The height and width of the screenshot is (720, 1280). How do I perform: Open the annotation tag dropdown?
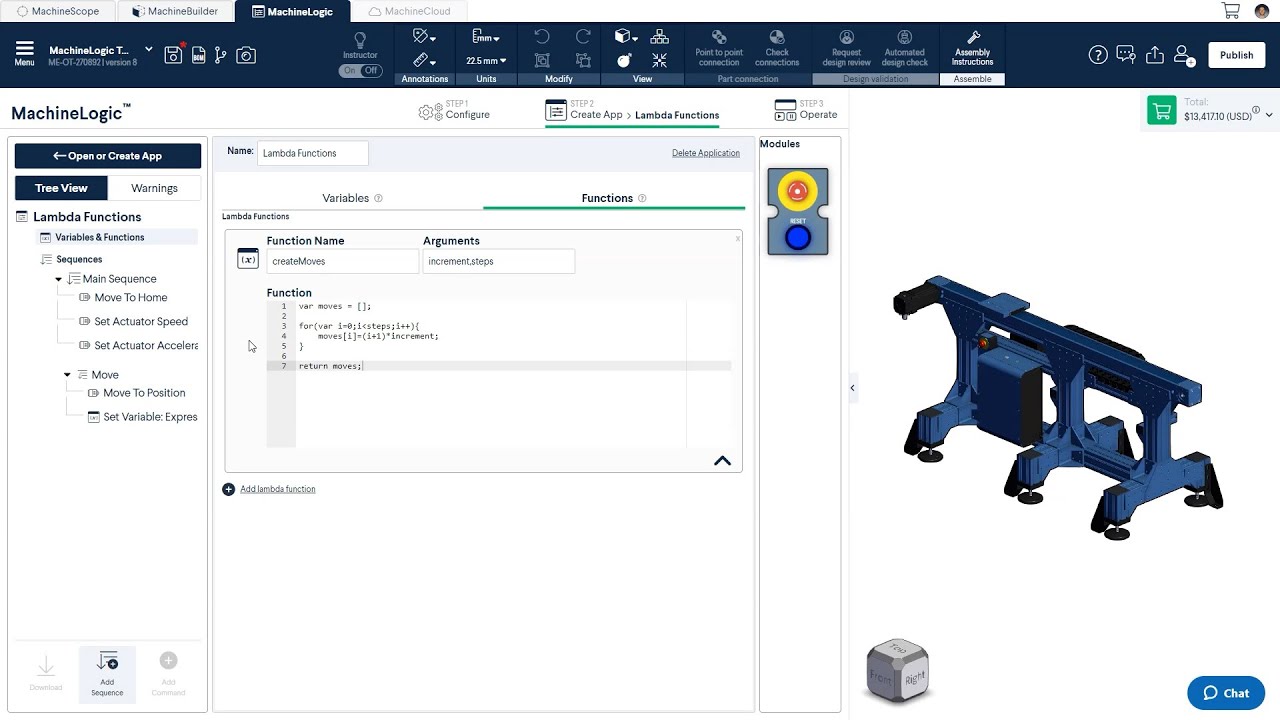[x=425, y=37]
